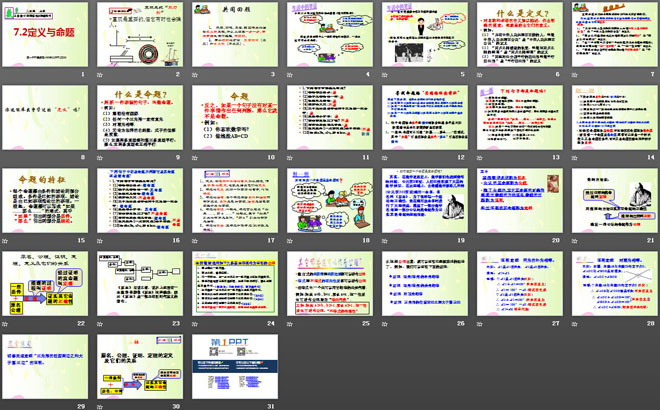Image resolution: width=660 pixels, height=410 pixels.
Task: Click the animation star under slide 13
Action: tap(479, 158)
